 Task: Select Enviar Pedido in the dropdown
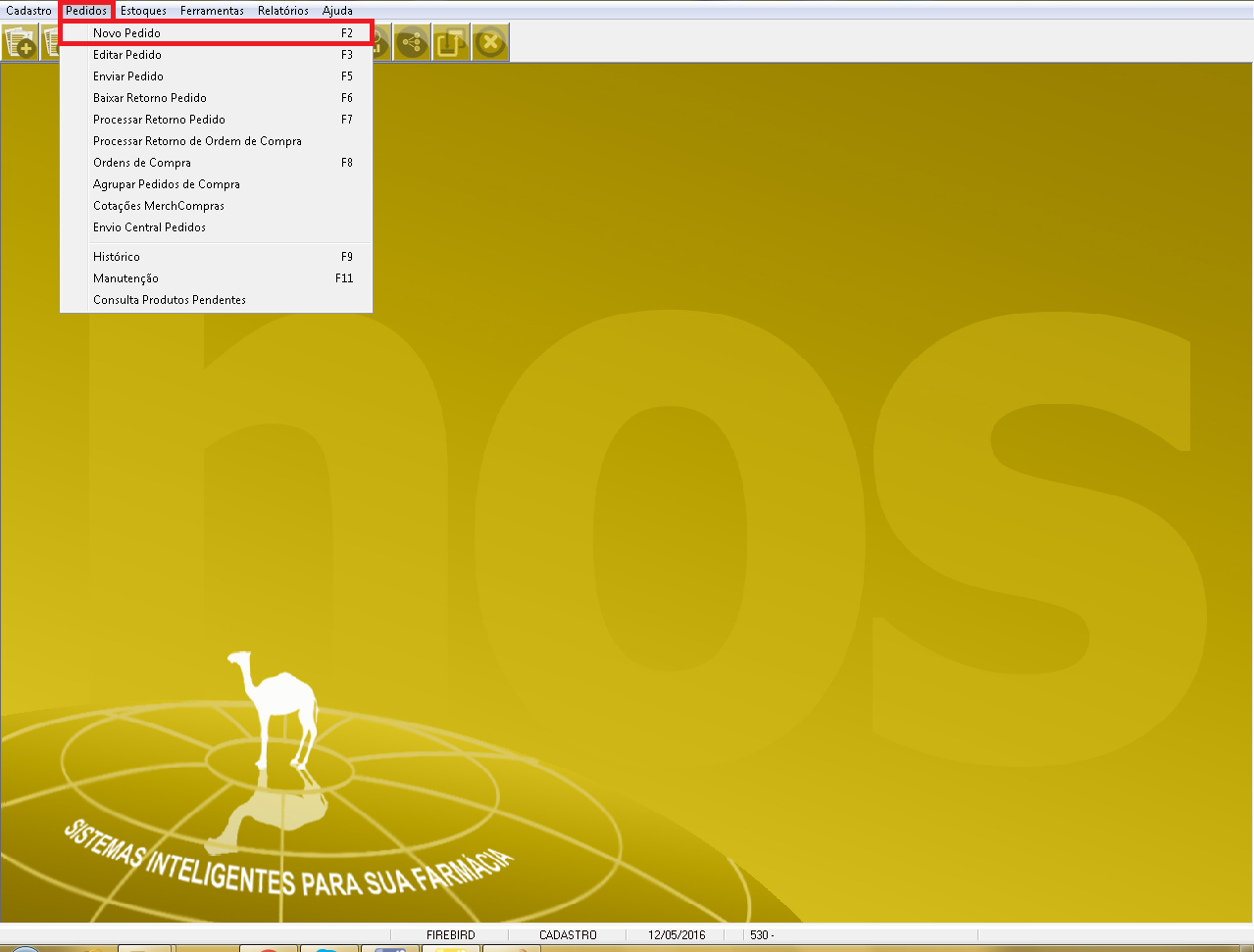128,76
